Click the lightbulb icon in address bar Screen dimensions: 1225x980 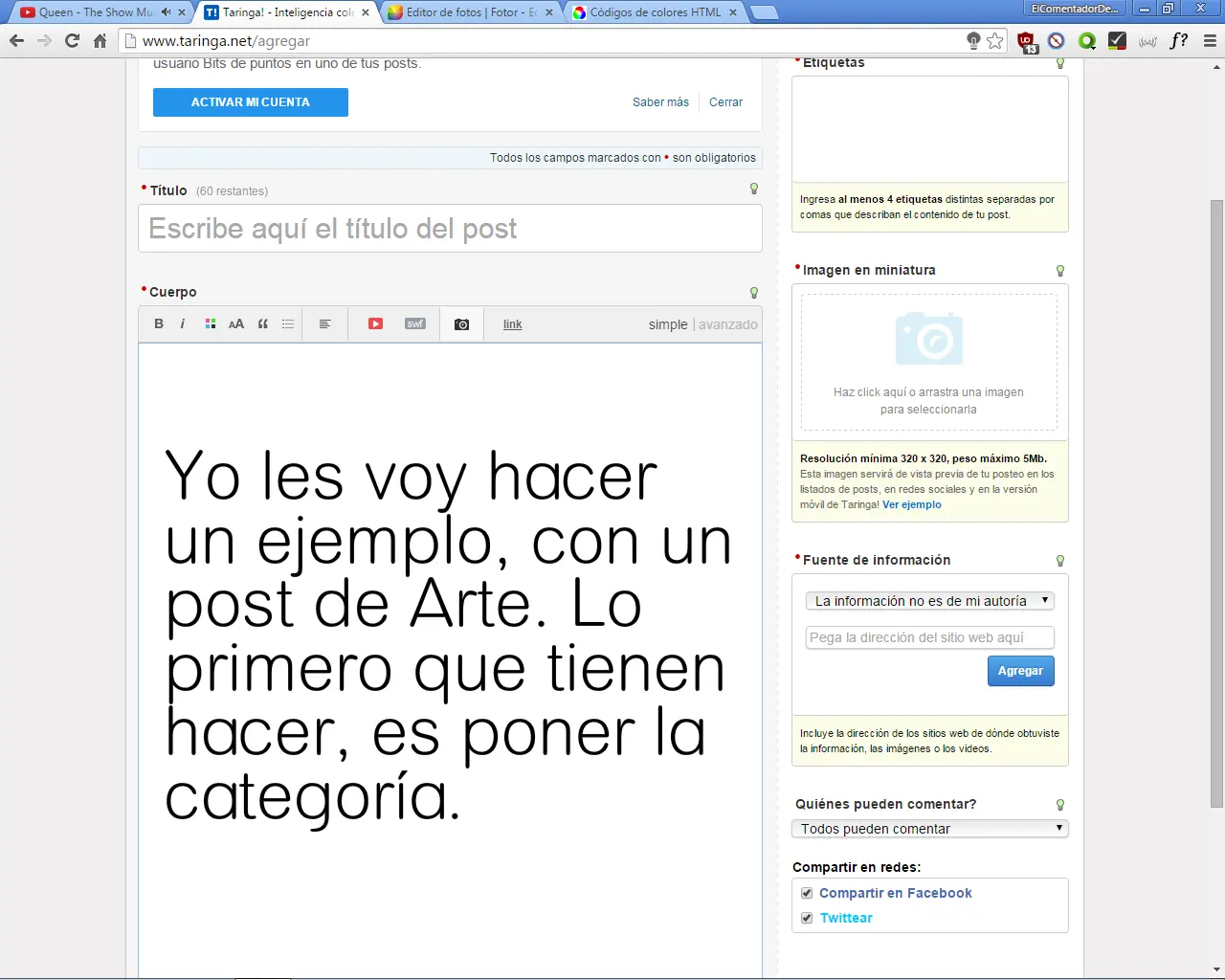973,40
